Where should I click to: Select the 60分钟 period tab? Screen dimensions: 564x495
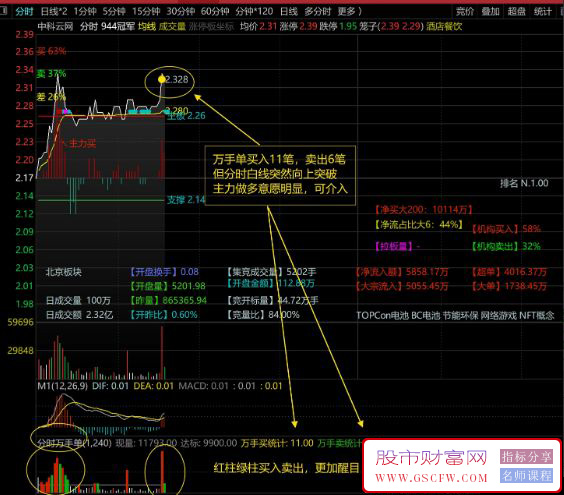pos(215,12)
